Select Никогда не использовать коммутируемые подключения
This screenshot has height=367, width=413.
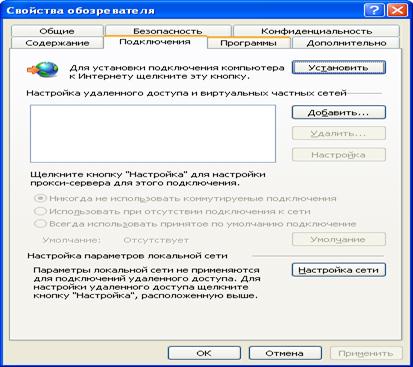(185, 198)
